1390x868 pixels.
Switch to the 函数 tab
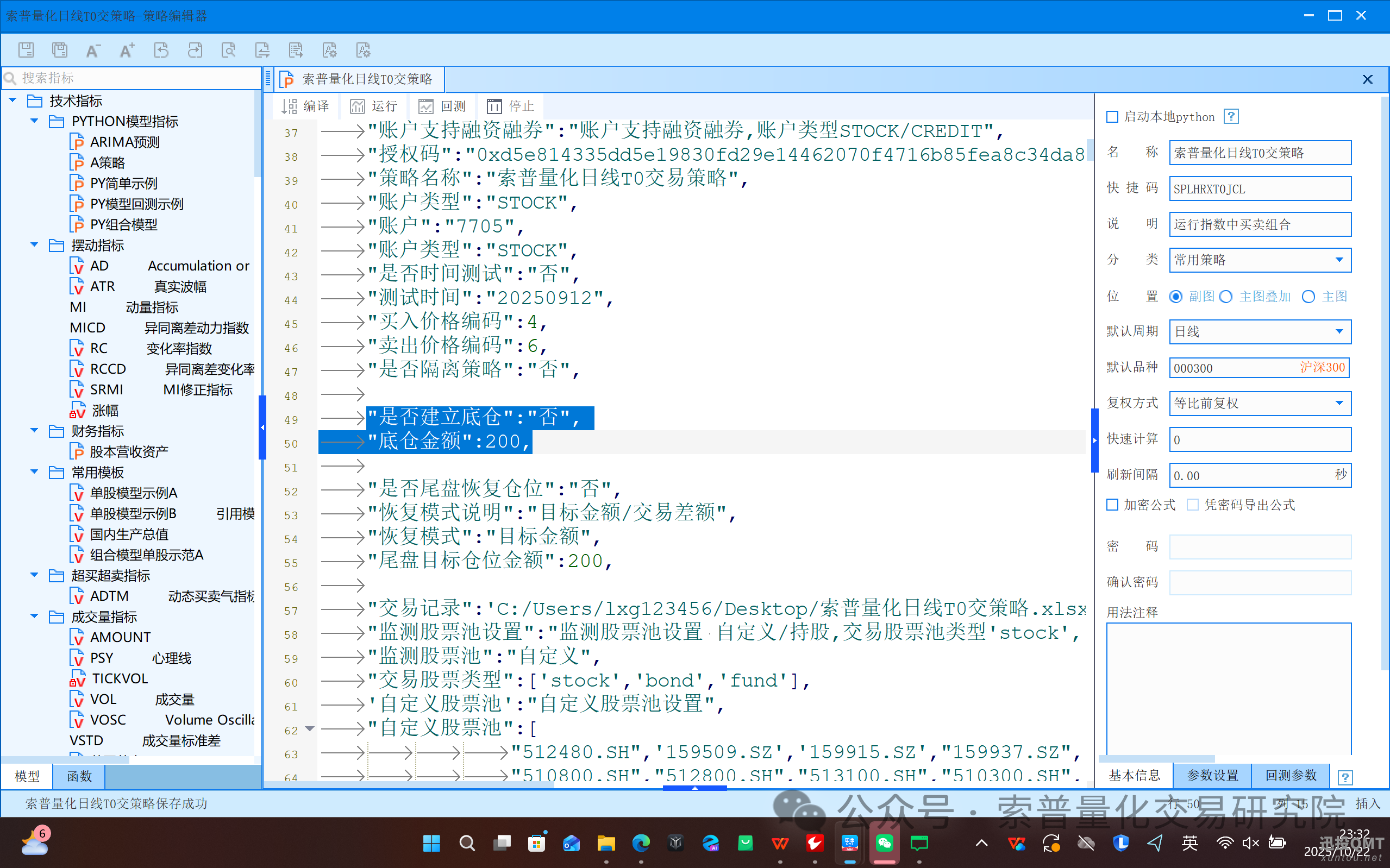tap(79, 776)
